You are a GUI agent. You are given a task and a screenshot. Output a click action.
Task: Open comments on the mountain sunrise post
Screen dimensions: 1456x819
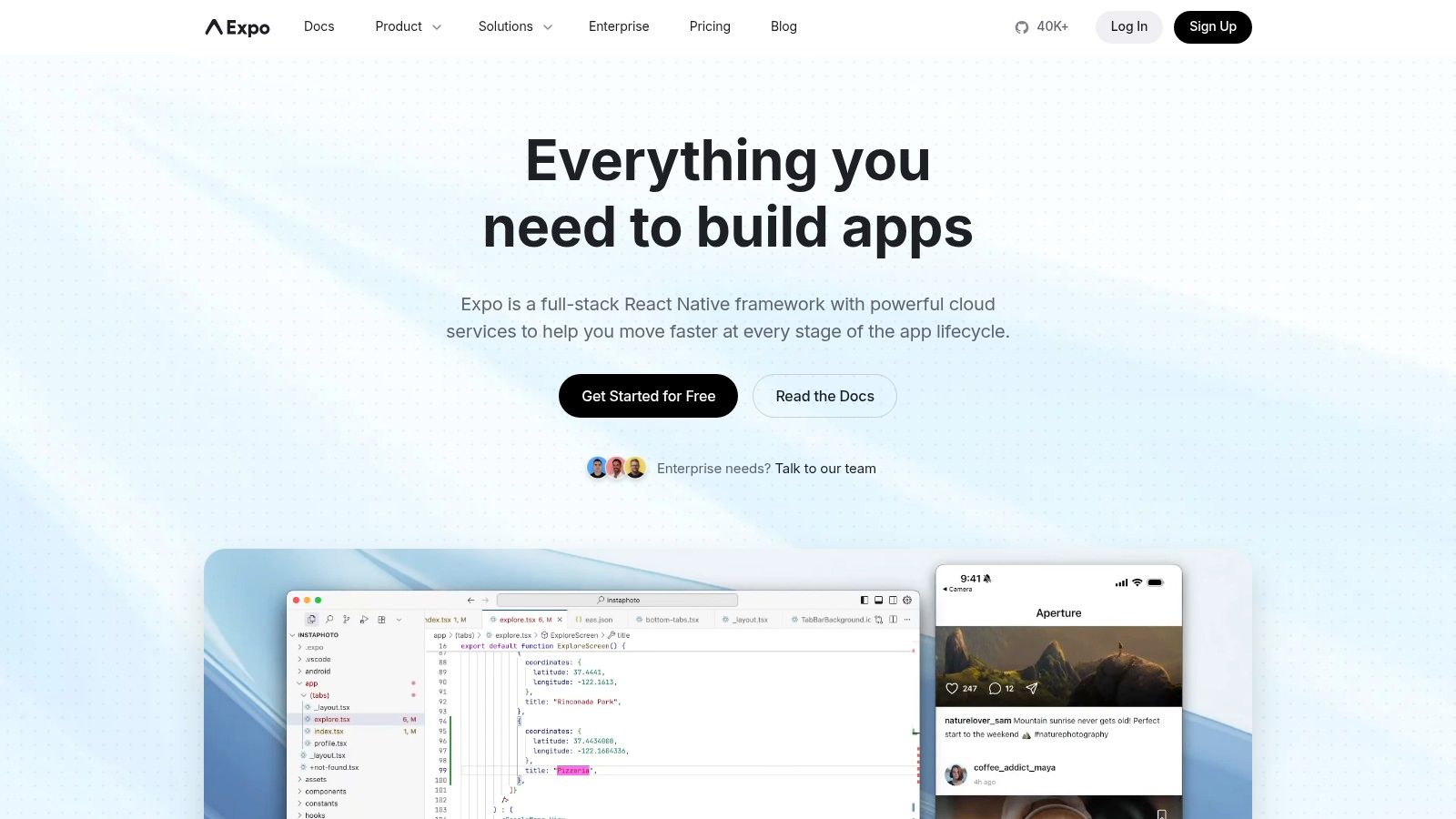[996, 689]
